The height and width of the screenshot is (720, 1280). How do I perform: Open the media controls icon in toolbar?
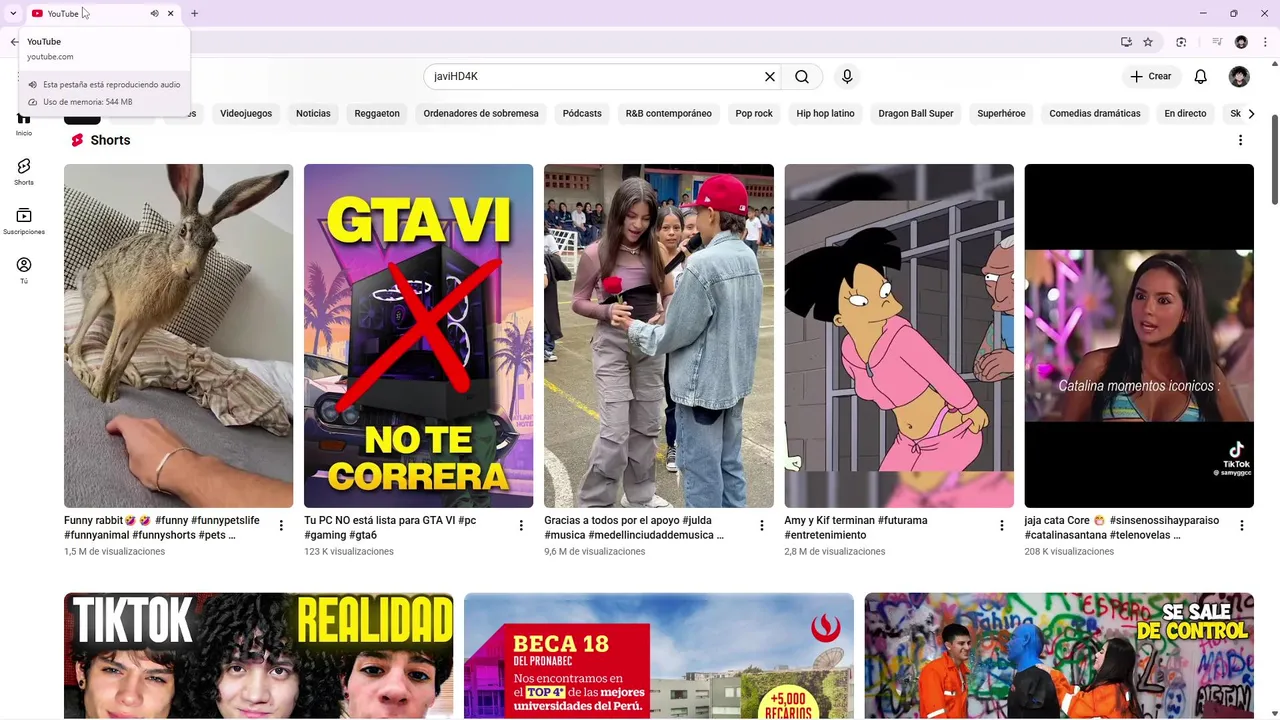pyautogui.click(x=1217, y=42)
